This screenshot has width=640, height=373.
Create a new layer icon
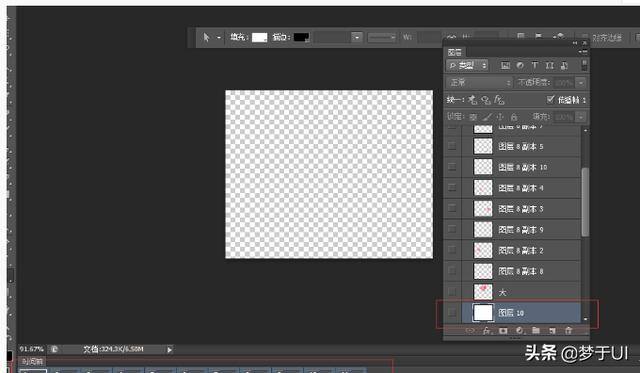point(552,331)
